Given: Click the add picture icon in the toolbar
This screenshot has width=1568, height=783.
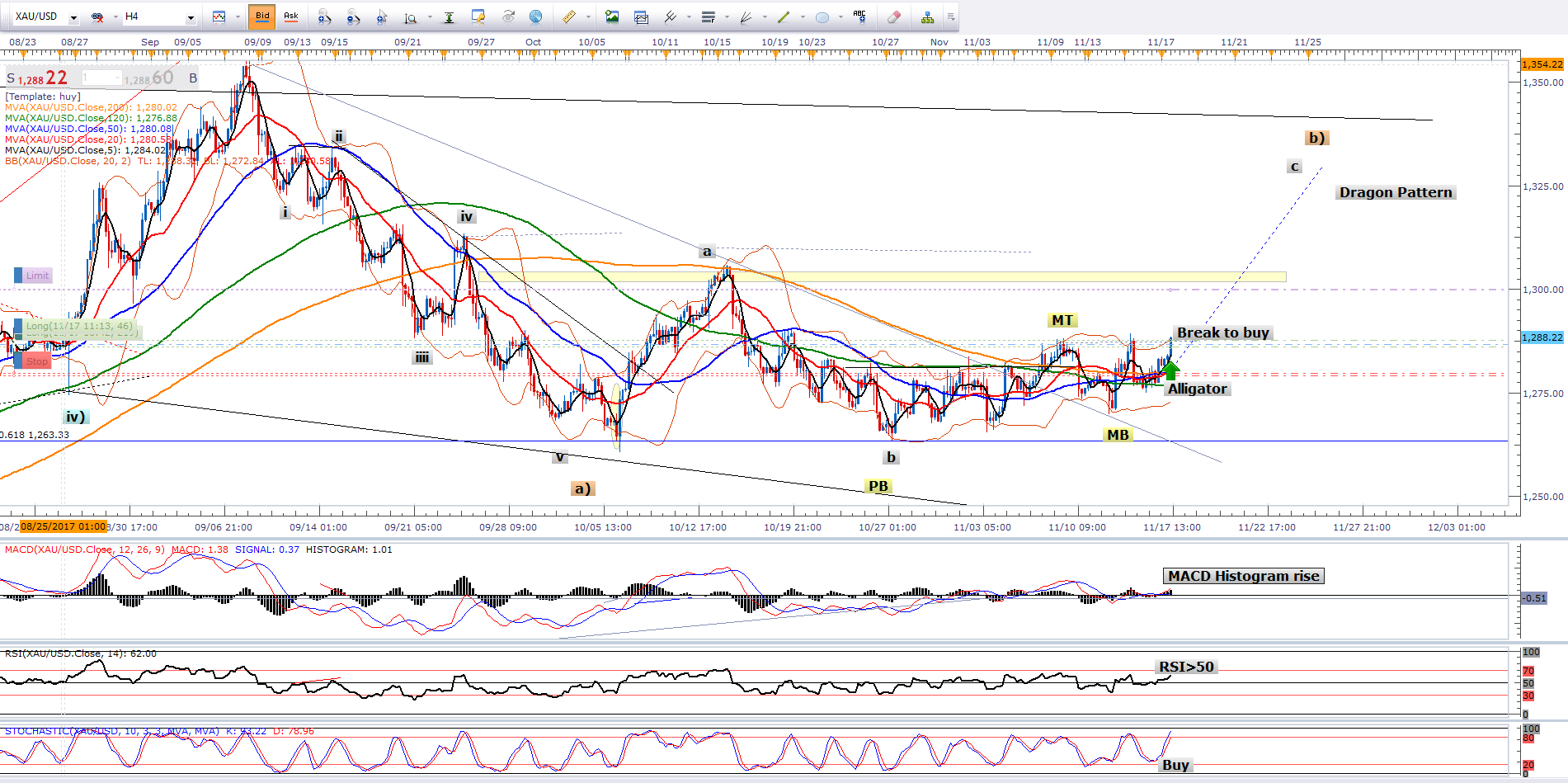Looking at the screenshot, I should coord(611,17).
